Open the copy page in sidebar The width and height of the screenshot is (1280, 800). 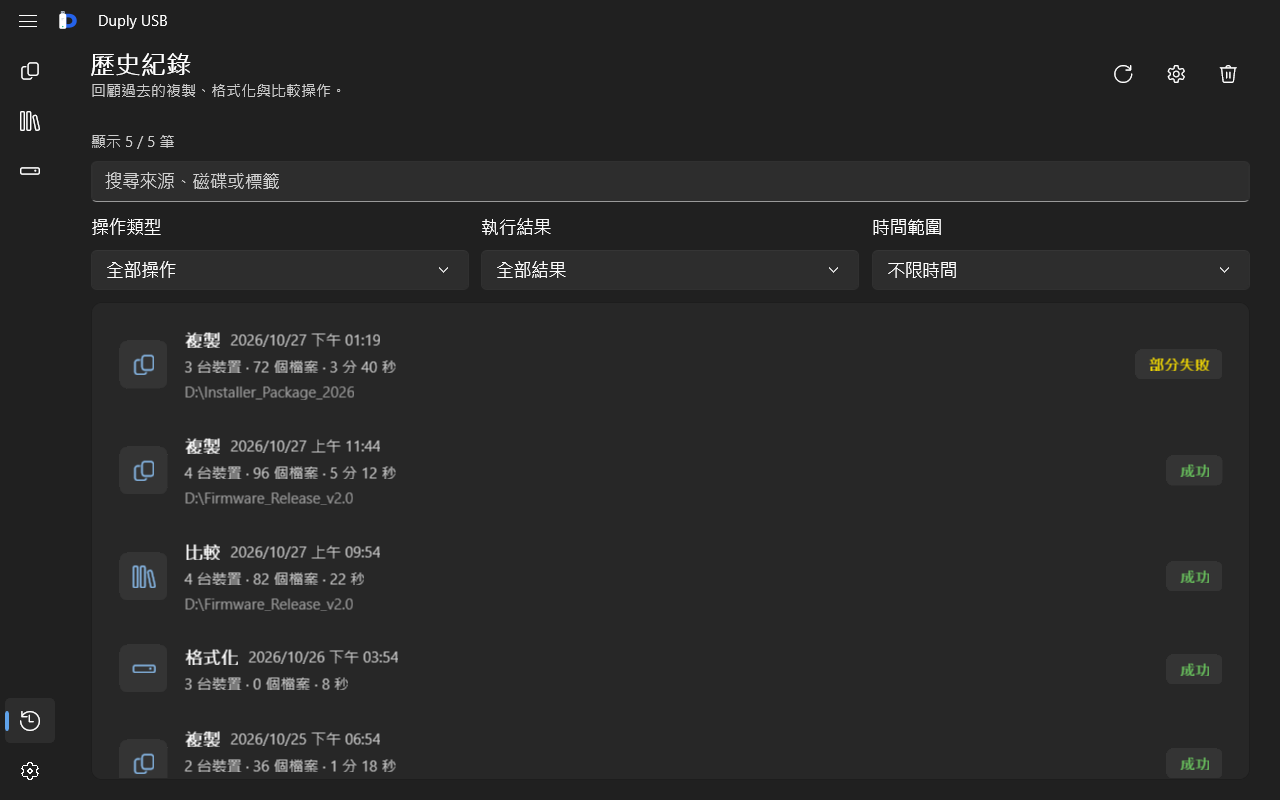click(30, 71)
